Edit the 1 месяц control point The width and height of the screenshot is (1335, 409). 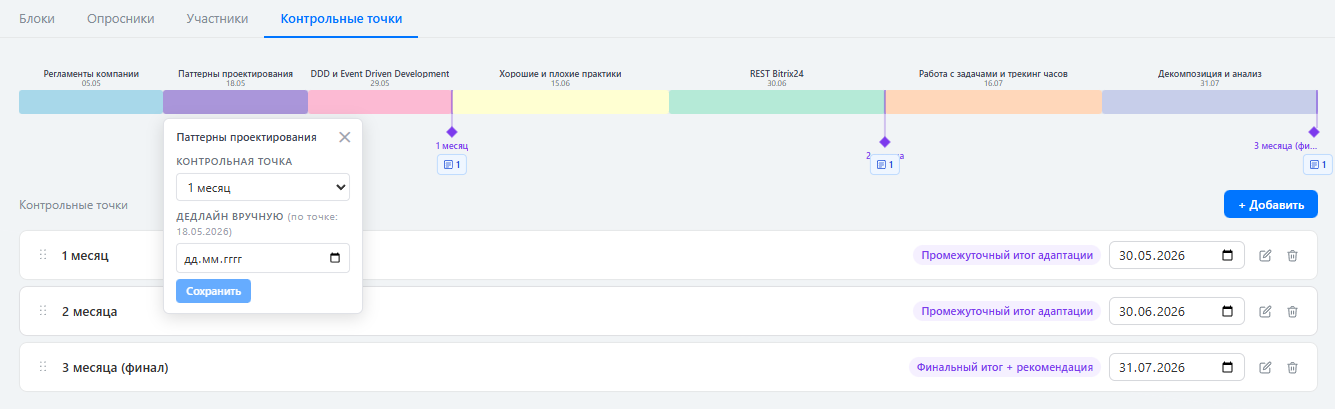(x=1265, y=256)
